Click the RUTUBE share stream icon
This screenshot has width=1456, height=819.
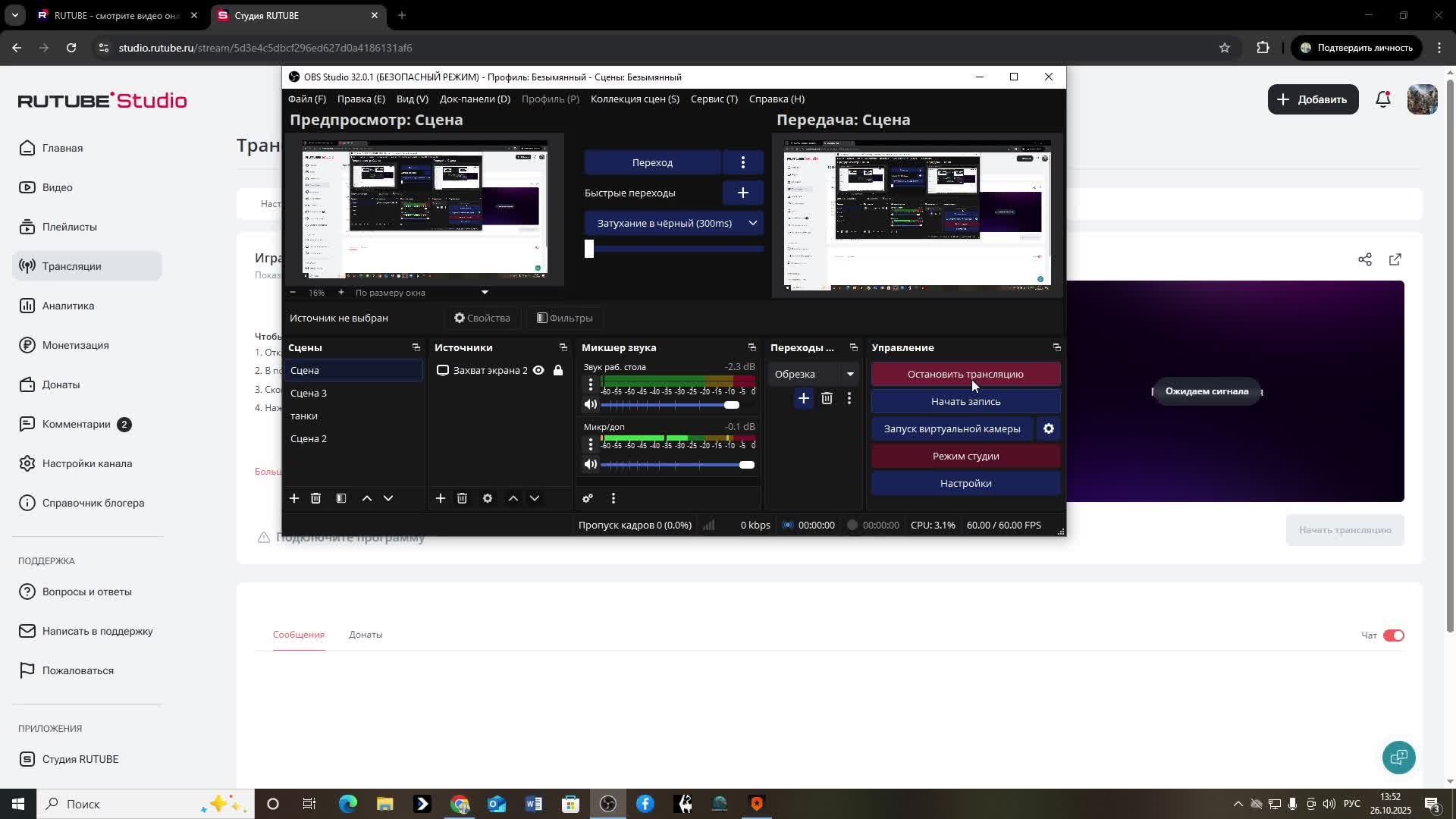pyautogui.click(x=1364, y=259)
